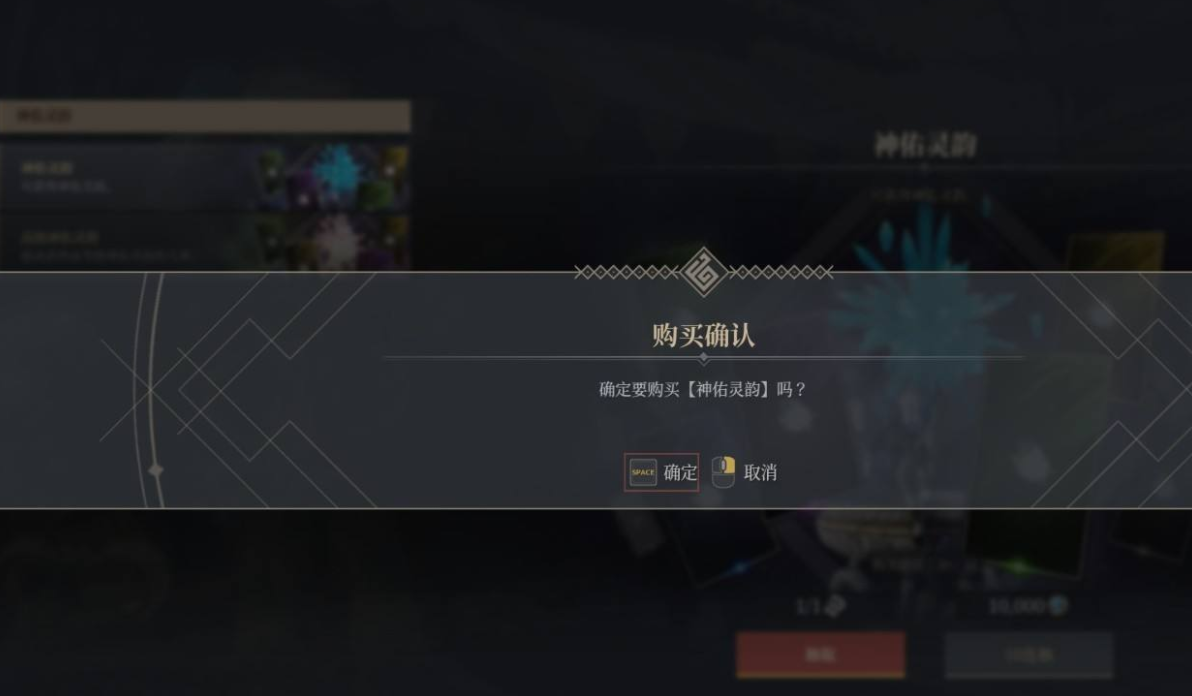This screenshot has width=1192, height=696.
Task: Click the red button behind the dialog
Action: pyautogui.click(x=821, y=653)
